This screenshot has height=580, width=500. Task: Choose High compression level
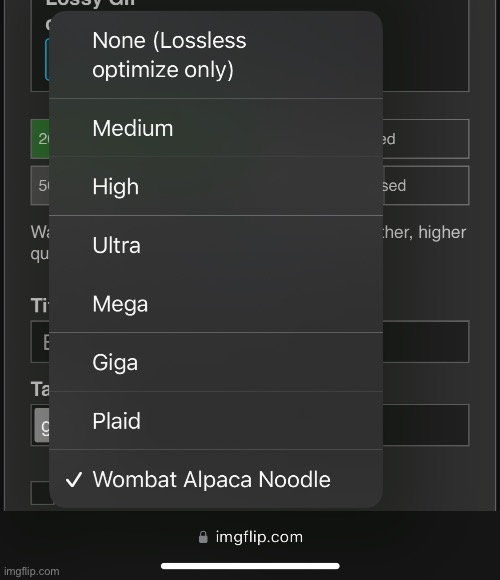pos(216,186)
